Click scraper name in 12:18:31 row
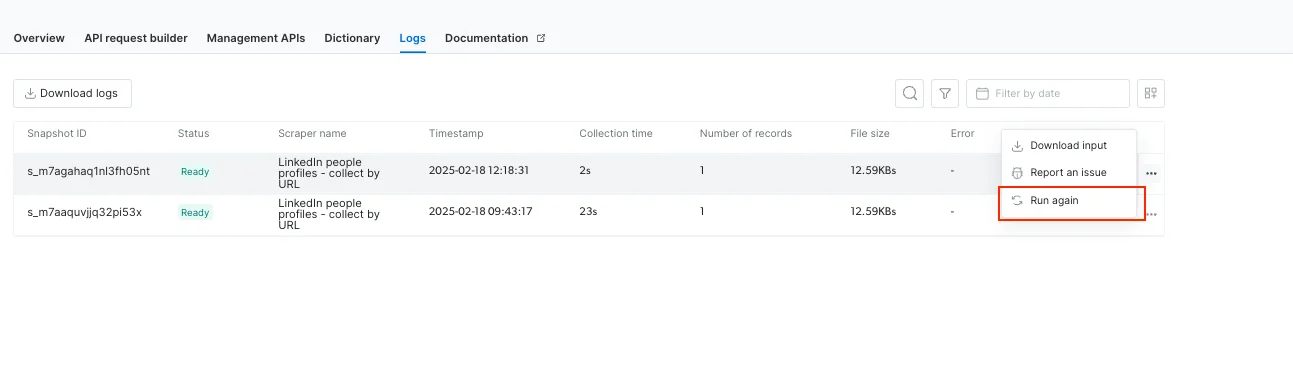This screenshot has width=1293, height=380. pyautogui.click(x=329, y=172)
